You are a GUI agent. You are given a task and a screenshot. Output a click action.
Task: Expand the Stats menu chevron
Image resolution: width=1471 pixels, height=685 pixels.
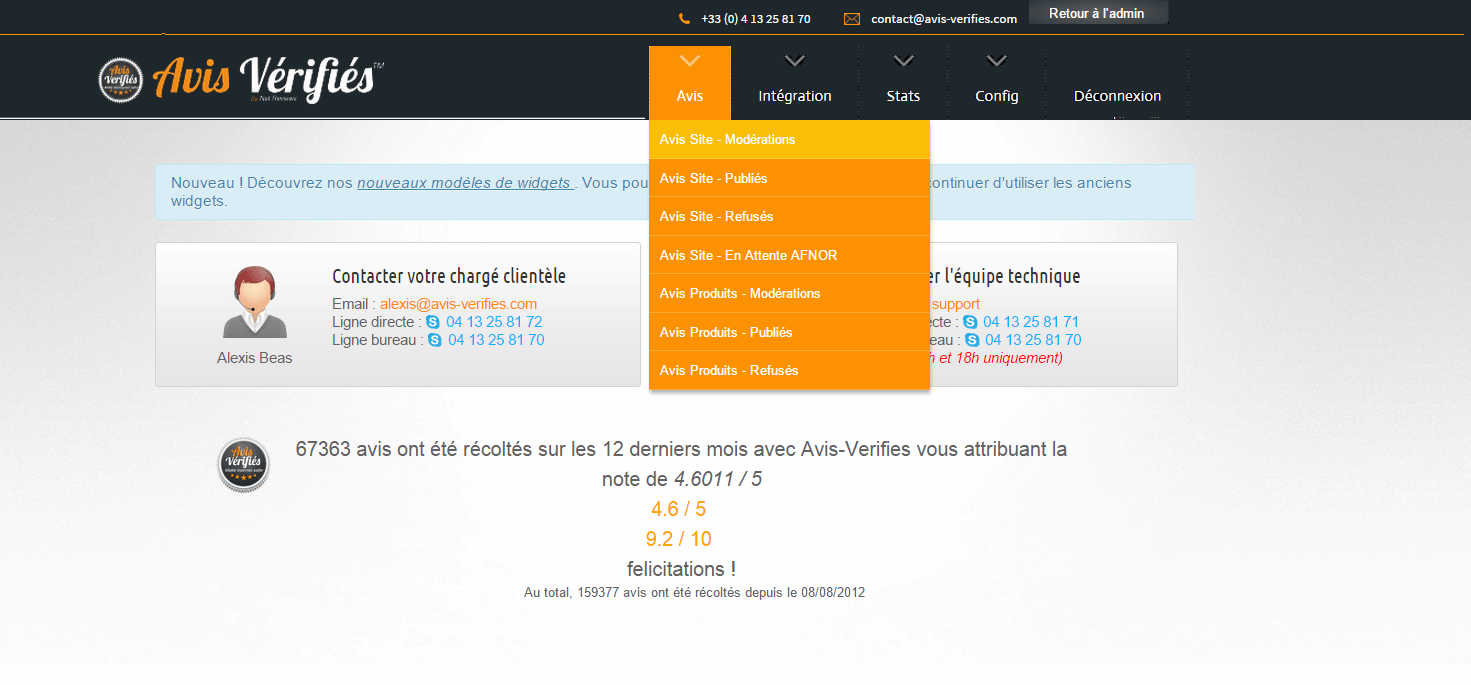coord(903,62)
